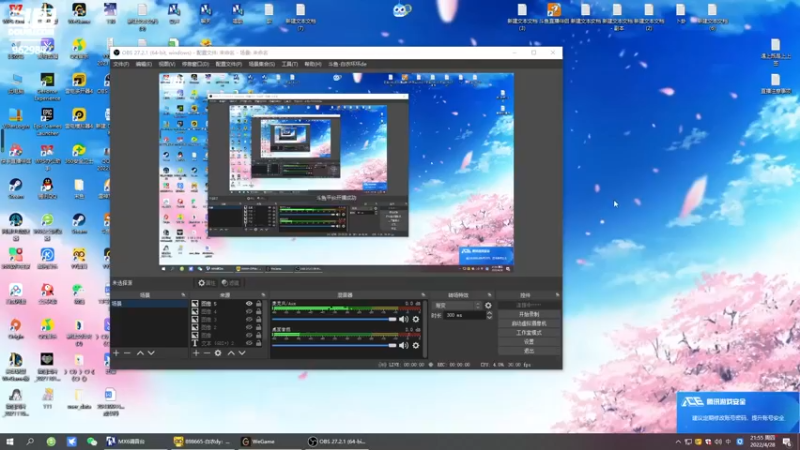Click the 开始录制 start recording button
This screenshot has width=800, height=450.
click(x=529, y=314)
